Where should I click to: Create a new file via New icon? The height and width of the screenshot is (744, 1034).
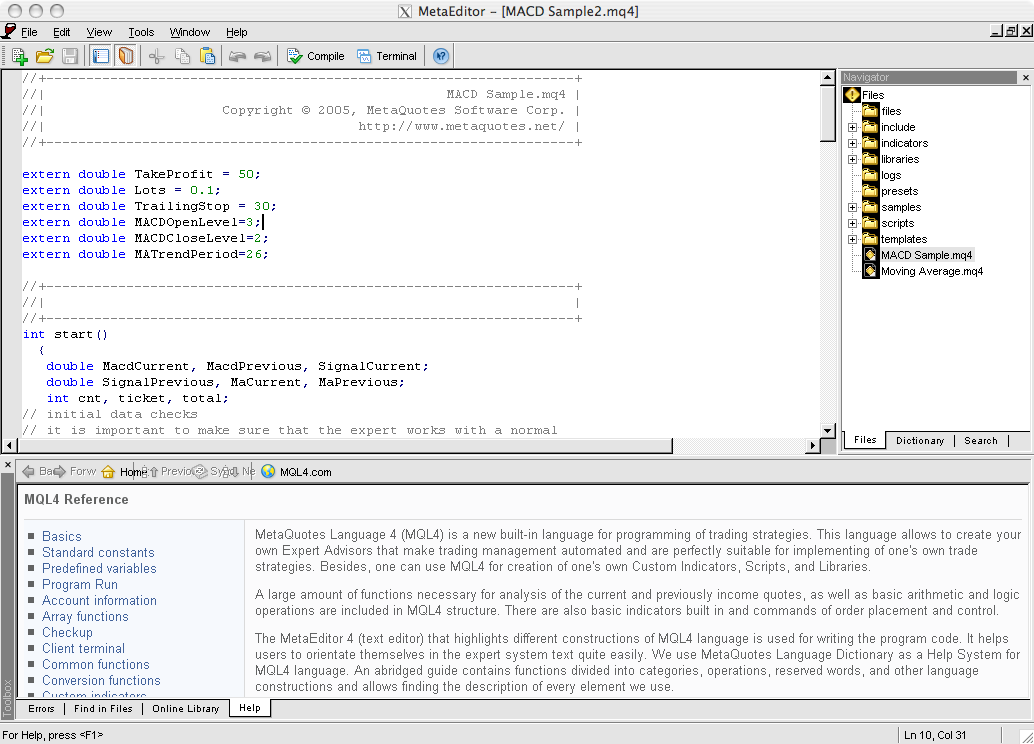coord(21,56)
